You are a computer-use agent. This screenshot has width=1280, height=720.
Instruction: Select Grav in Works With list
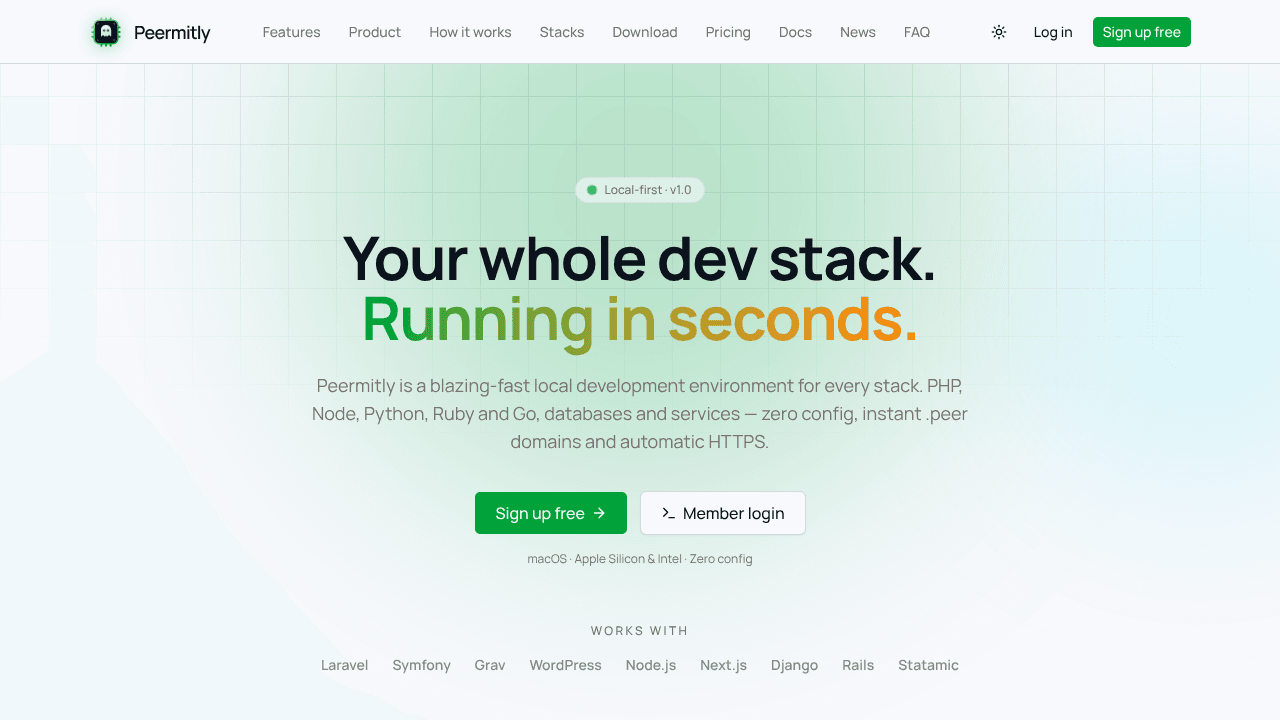coord(490,665)
